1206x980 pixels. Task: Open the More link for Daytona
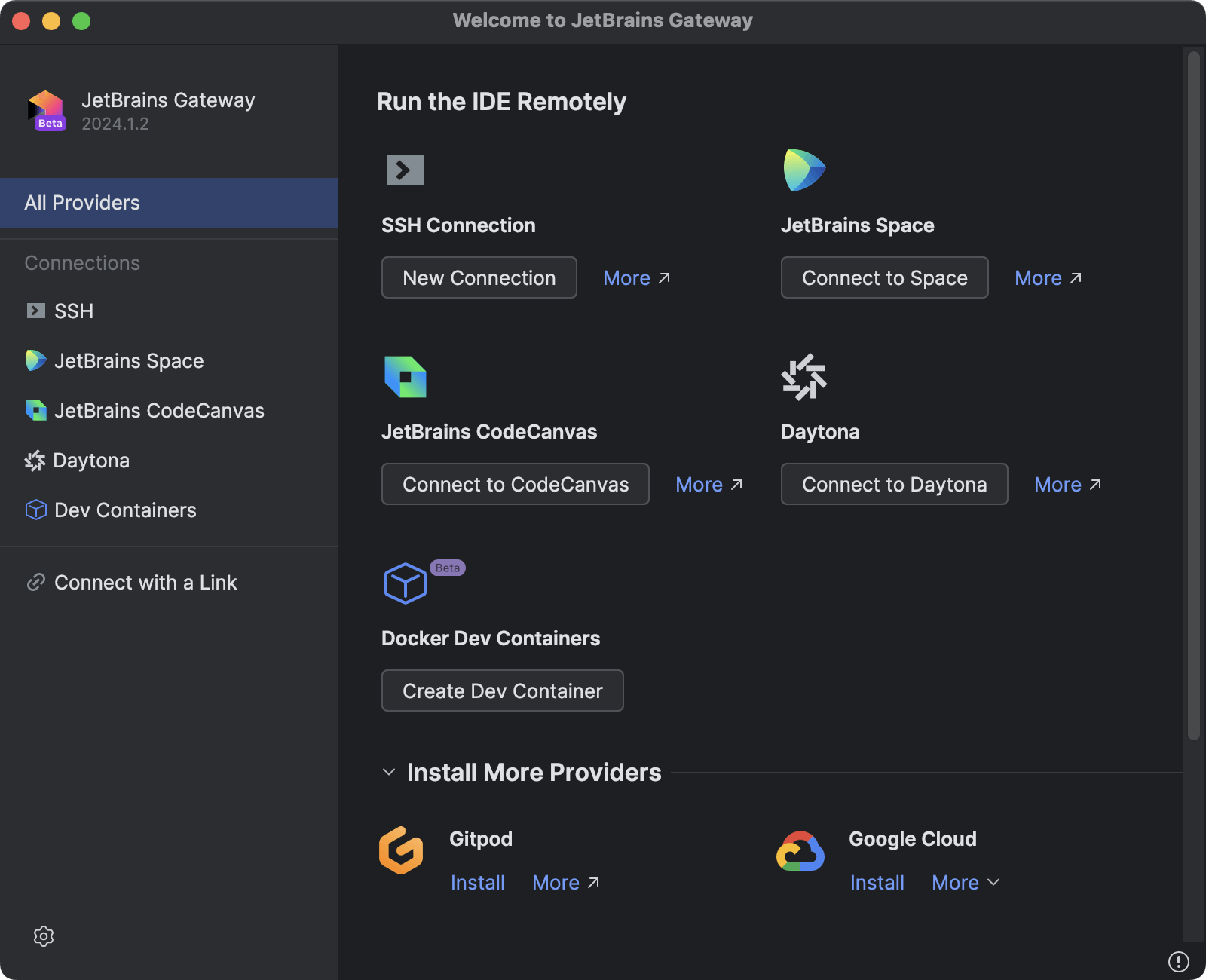click(x=1068, y=485)
